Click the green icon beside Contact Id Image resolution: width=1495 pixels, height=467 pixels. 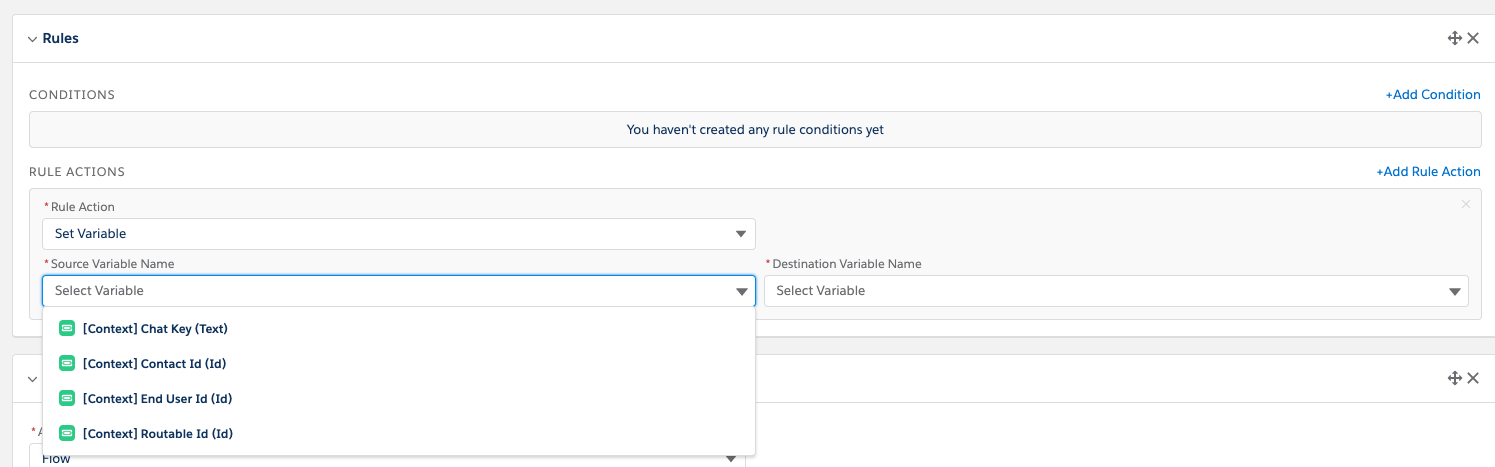point(67,364)
